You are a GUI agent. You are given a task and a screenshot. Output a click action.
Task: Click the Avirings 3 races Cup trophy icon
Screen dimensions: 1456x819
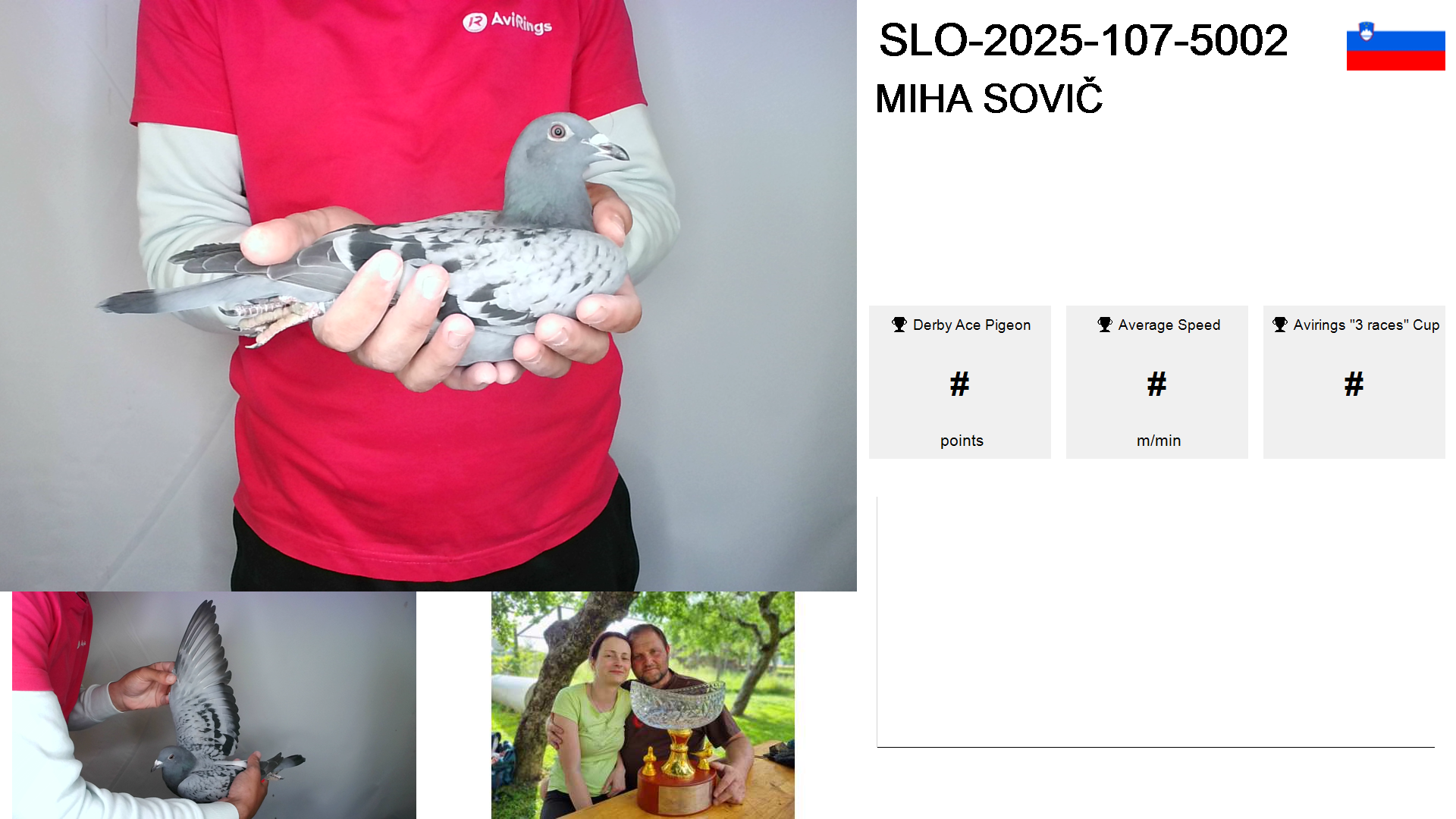coord(1280,325)
